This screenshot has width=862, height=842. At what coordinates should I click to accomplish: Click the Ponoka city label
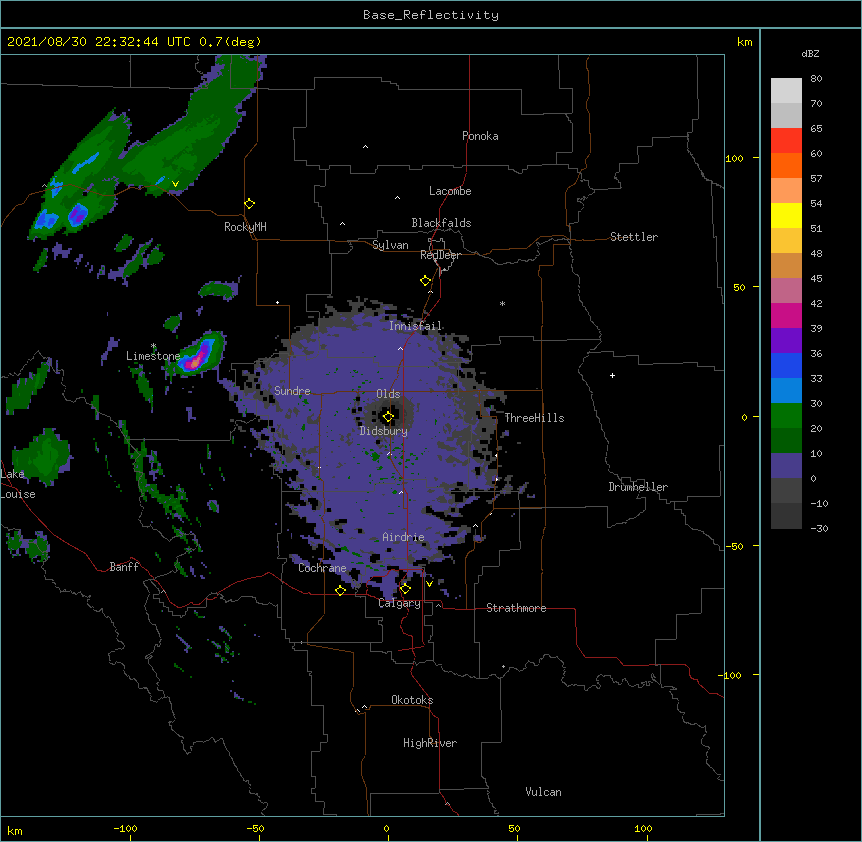(x=480, y=136)
